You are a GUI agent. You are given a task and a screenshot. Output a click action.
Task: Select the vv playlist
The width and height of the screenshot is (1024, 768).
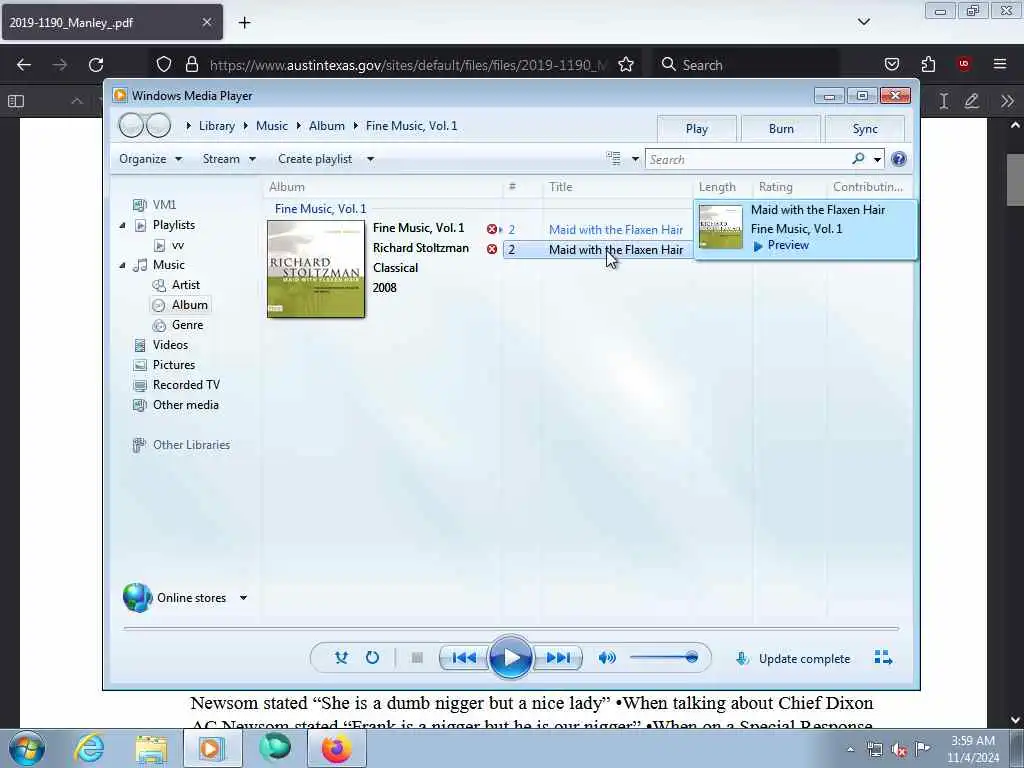click(177, 246)
